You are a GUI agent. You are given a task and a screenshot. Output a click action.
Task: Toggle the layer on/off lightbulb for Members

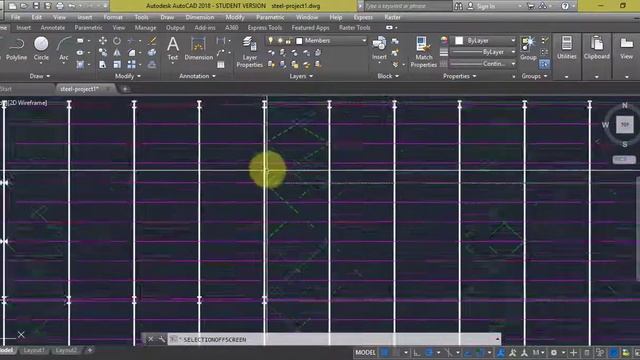271,40
